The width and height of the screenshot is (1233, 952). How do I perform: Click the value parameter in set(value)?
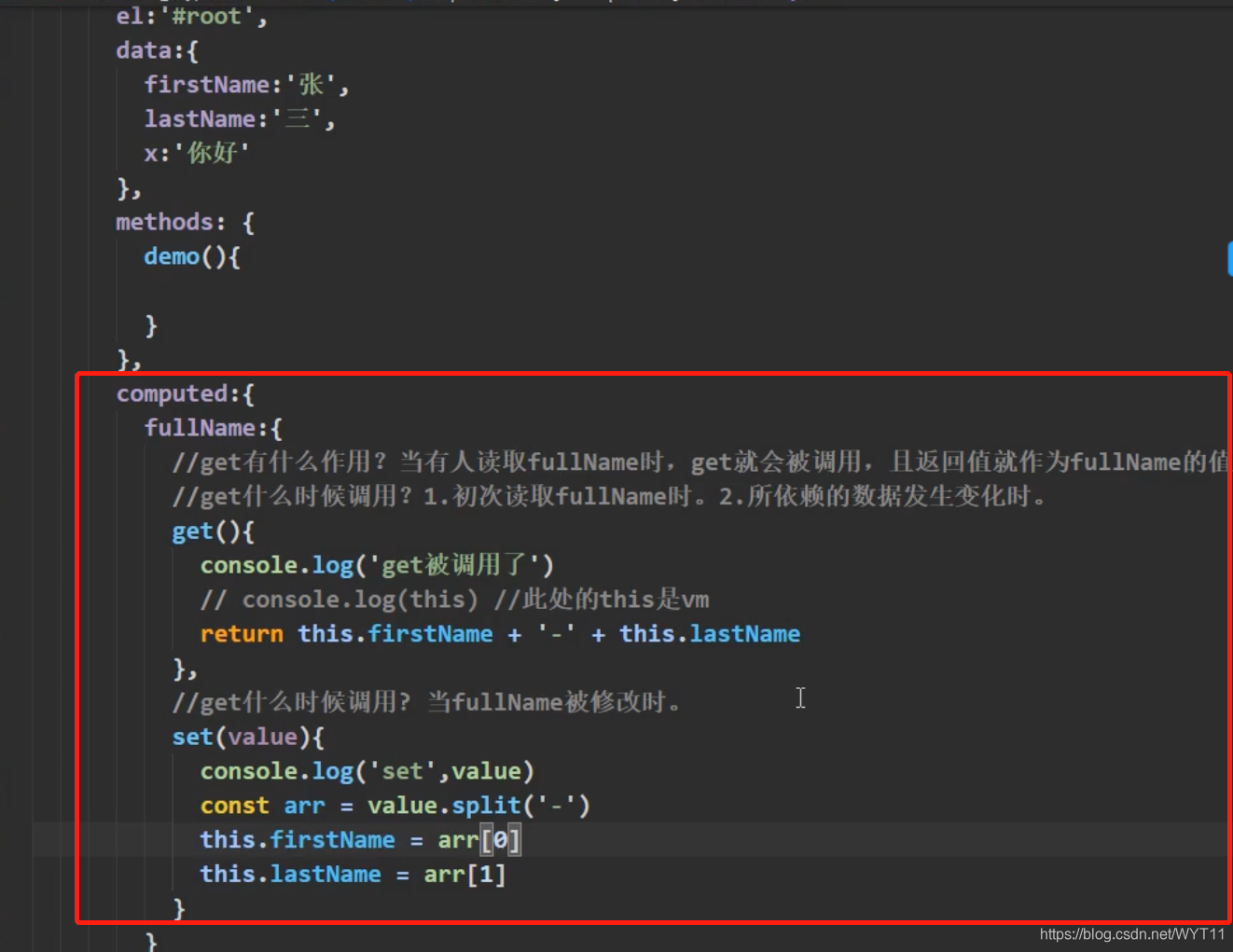point(263,738)
